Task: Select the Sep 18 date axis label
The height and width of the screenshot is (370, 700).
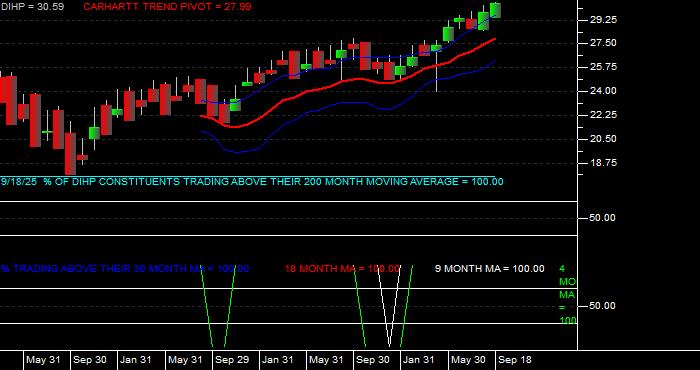Action: [515, 360]
